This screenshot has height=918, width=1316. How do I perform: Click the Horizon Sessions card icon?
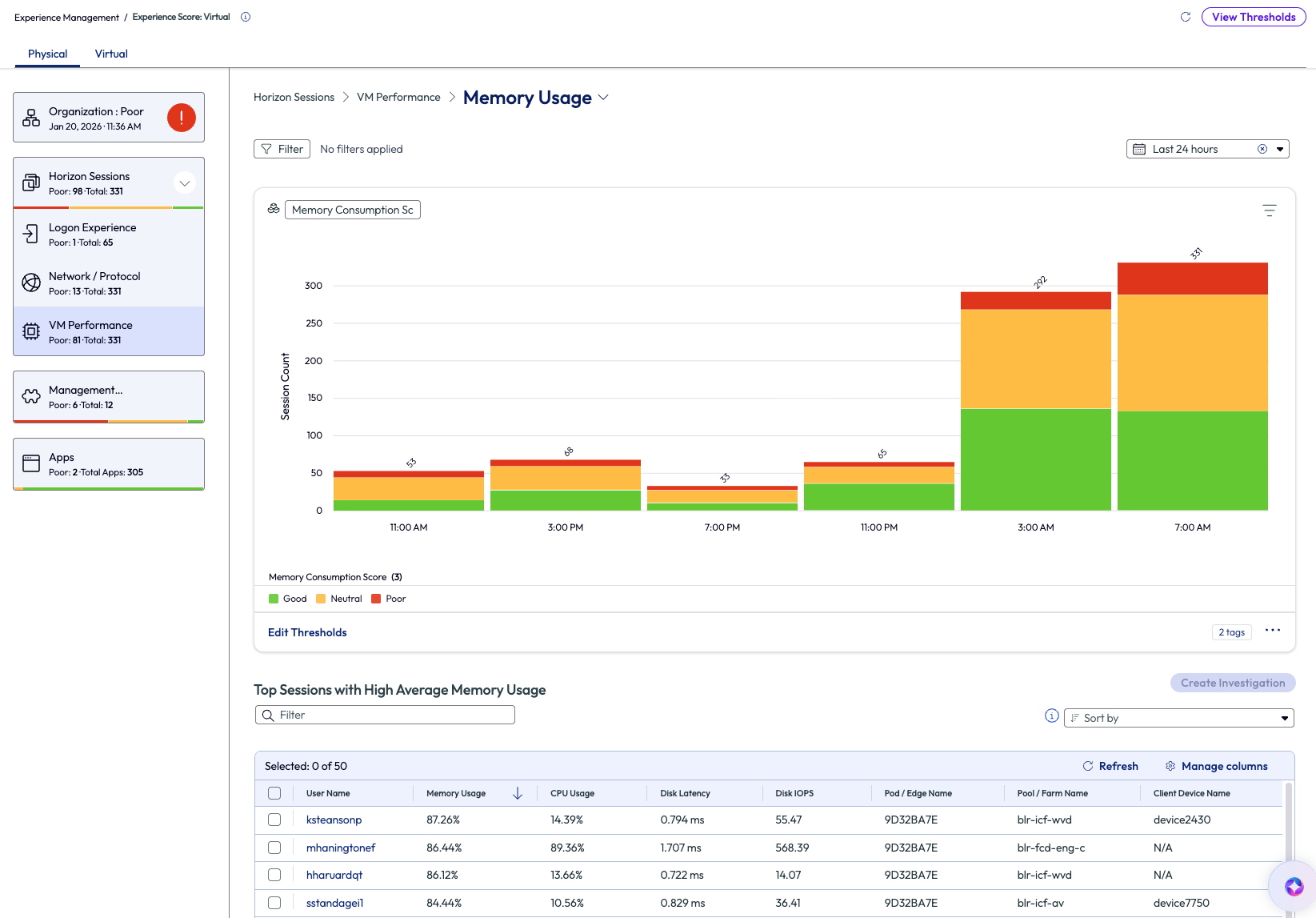coord(31,182)
